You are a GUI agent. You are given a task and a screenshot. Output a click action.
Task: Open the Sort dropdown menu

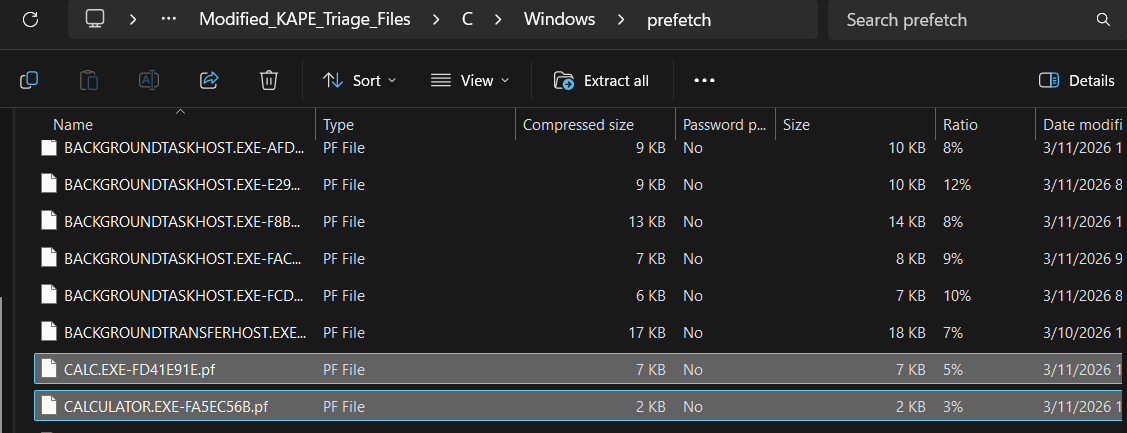(360, 81)
